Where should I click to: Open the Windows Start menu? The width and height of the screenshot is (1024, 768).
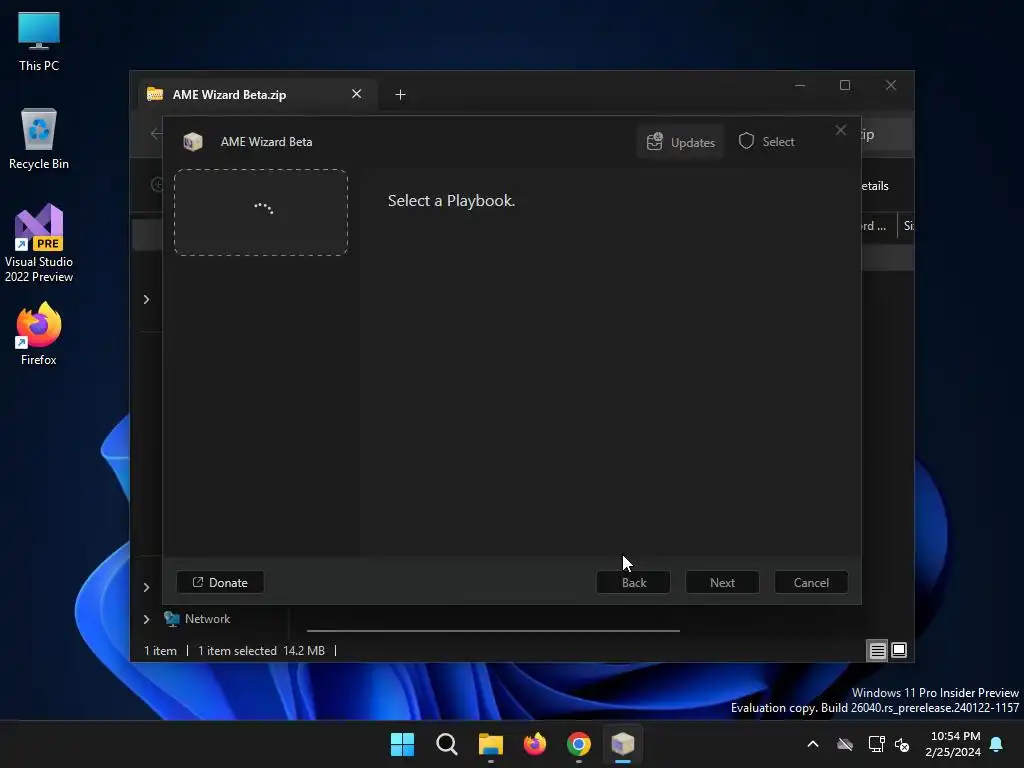tap(402, 744)
